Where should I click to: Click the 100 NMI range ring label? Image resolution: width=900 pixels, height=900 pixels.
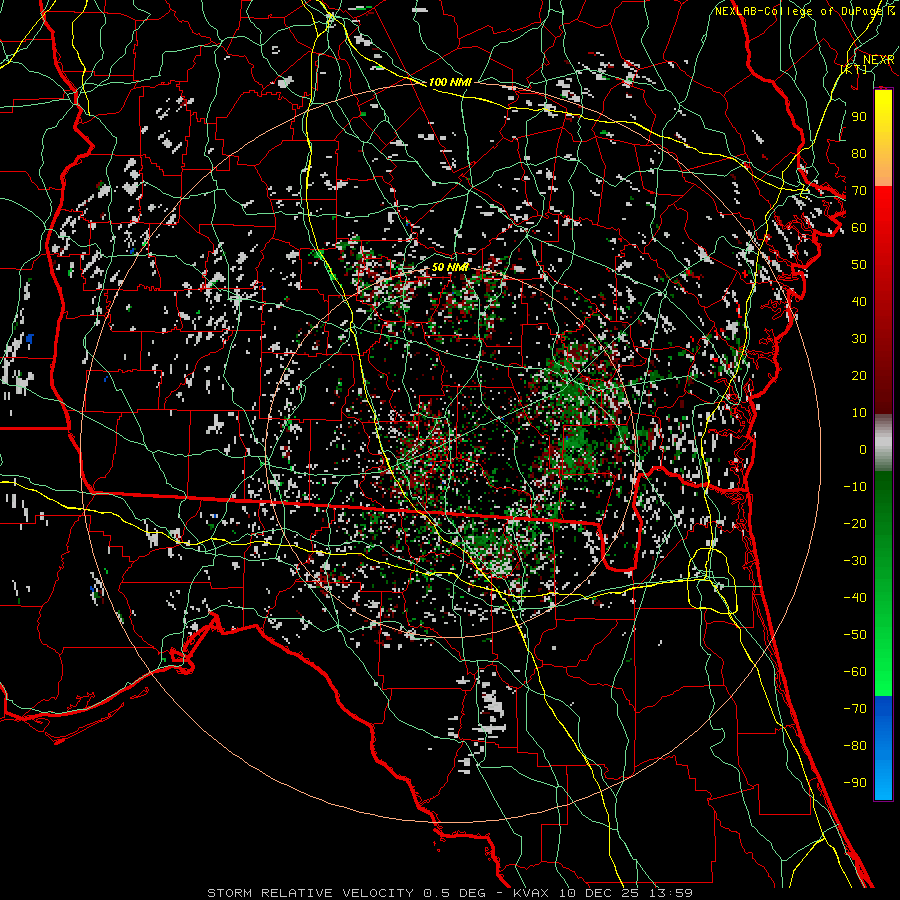450,82
